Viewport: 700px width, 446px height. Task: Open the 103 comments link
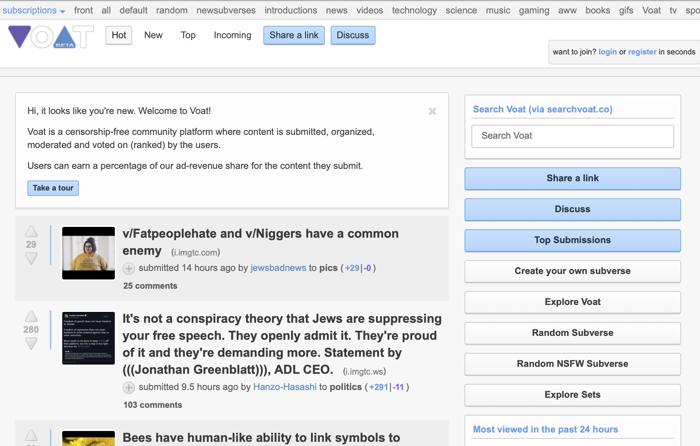click(x=153, y=405)
